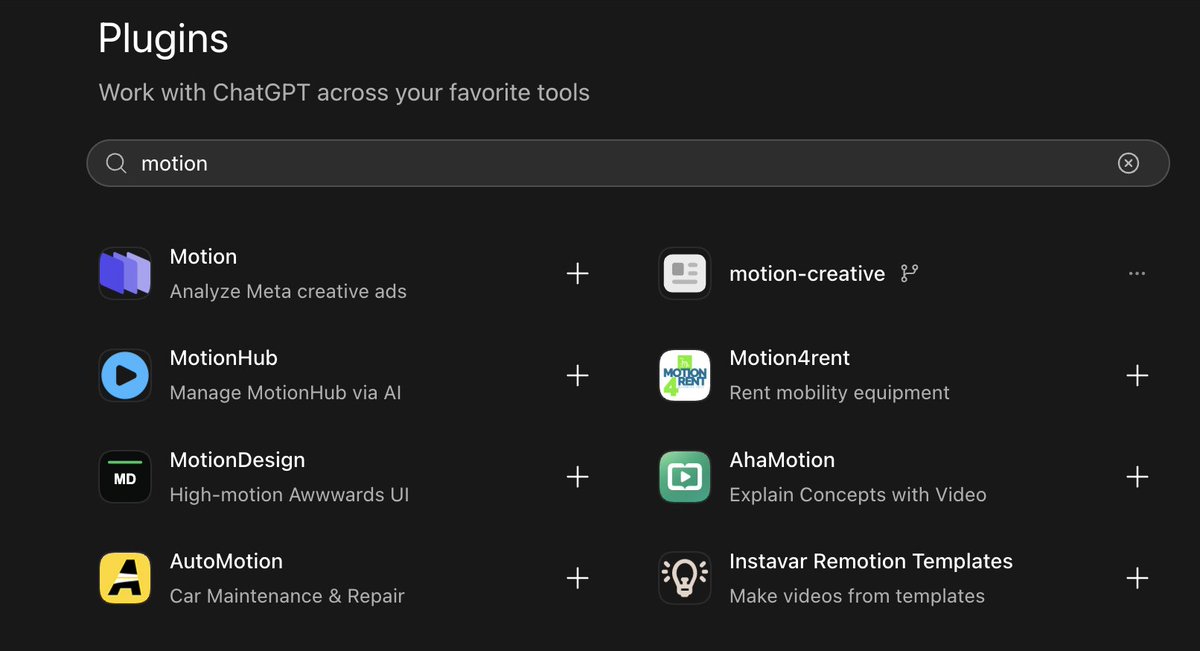Image resolution: width=1200 pixels, height=651 pixels.
Task: Click the 'Make videos from templates' description
Action: tap(857, 596)
